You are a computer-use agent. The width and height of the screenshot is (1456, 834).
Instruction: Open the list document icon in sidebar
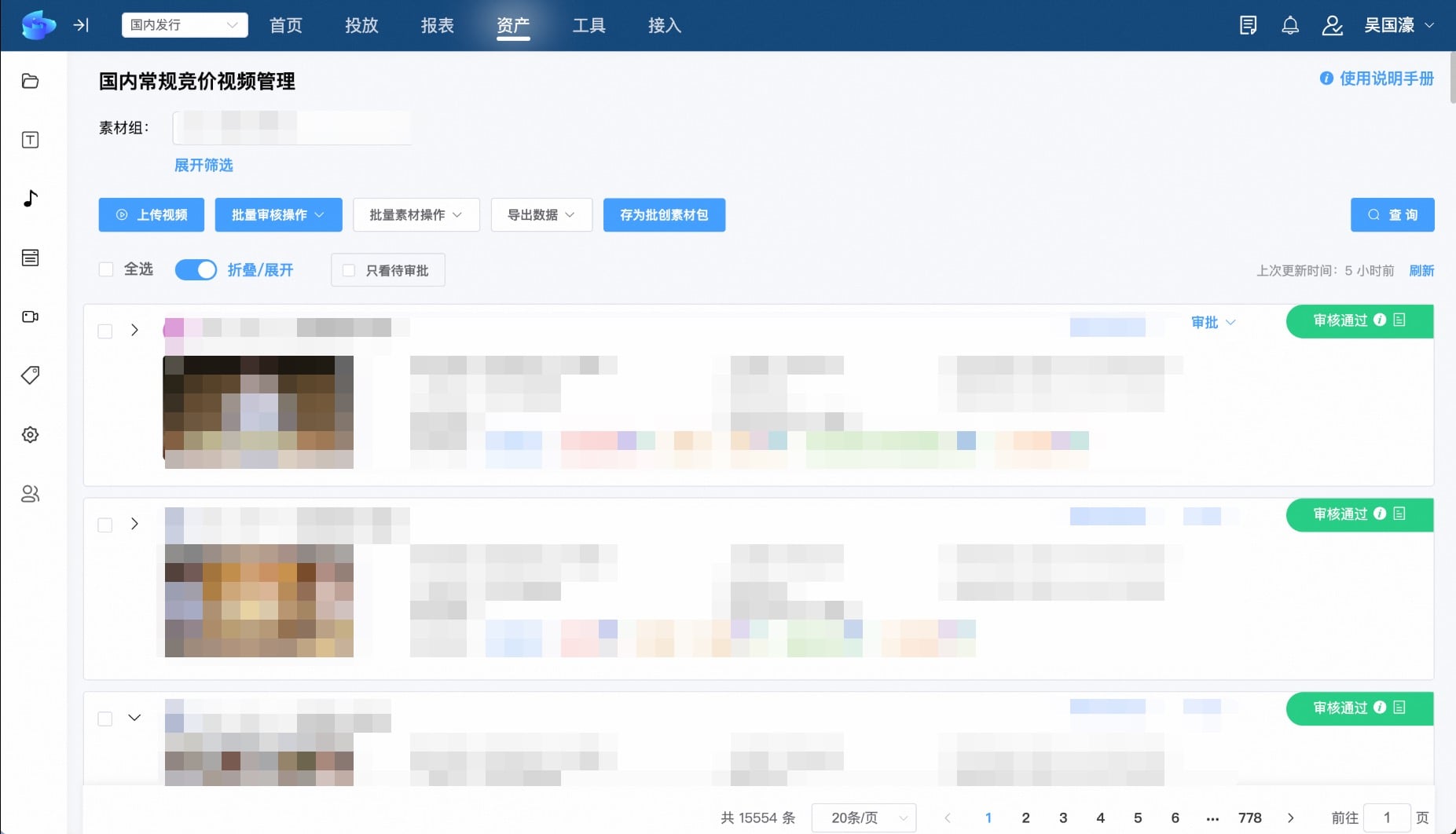30,258
